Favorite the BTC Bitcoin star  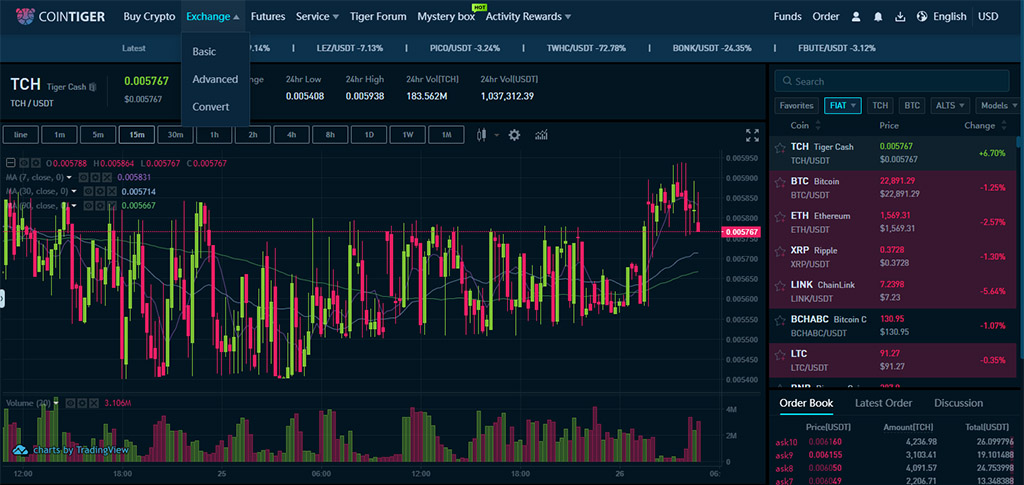(779, 183)
